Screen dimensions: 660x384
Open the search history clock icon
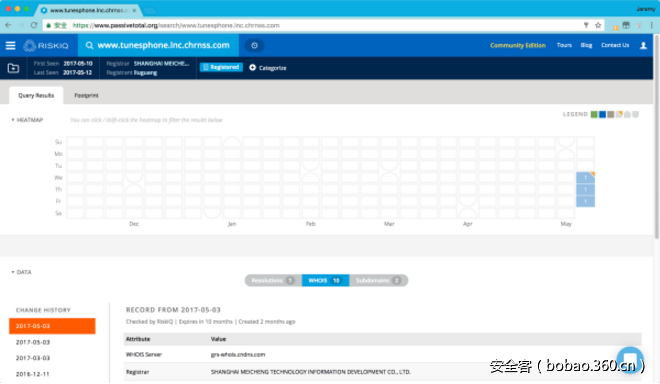[254, 45]
